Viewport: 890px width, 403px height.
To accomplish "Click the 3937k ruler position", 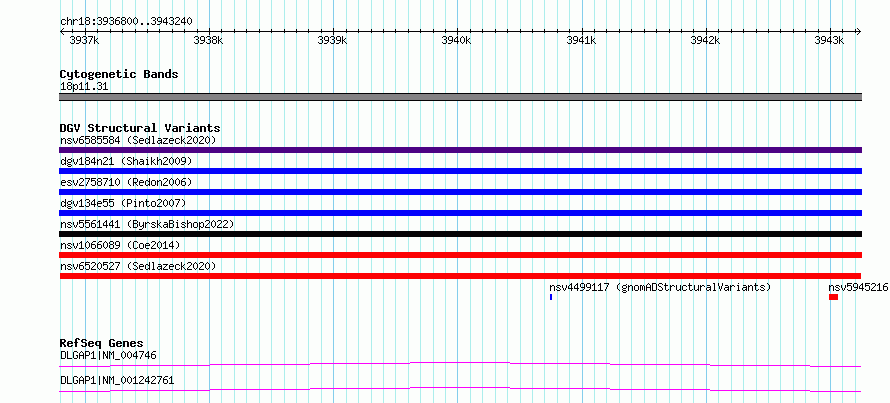I will (x=85, y=40).
